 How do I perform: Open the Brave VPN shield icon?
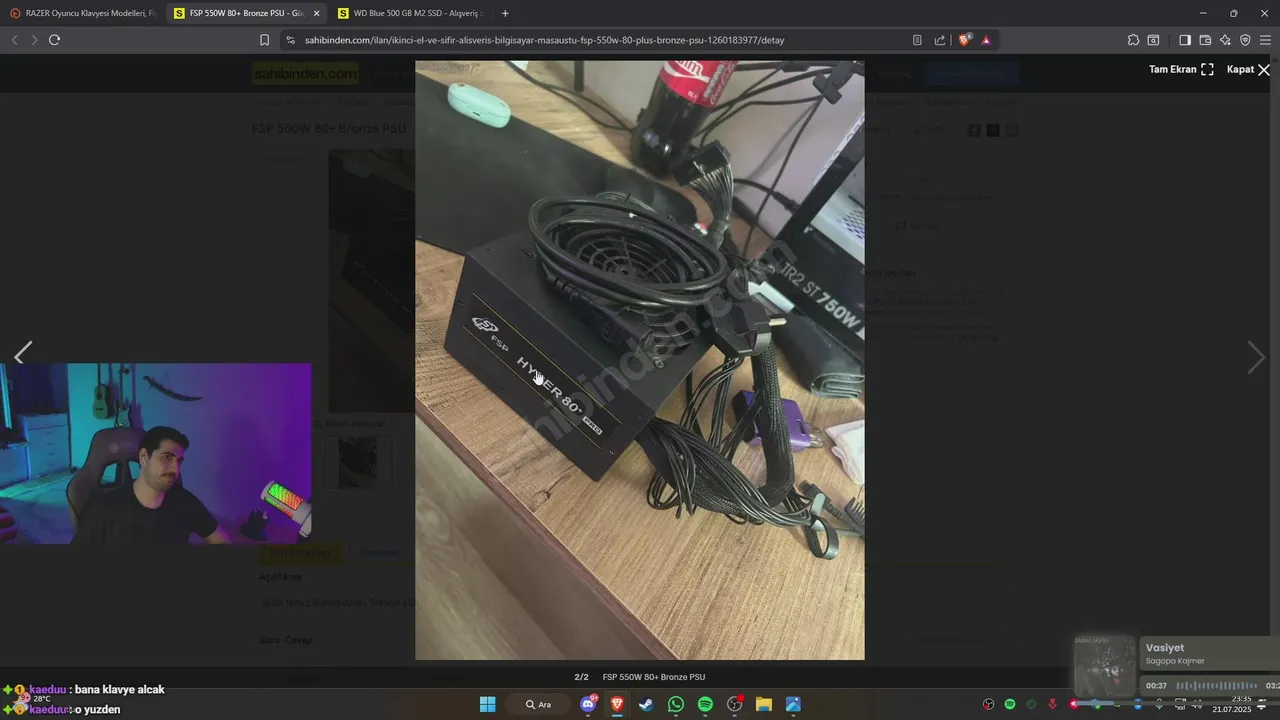[x=1245, y=40]
